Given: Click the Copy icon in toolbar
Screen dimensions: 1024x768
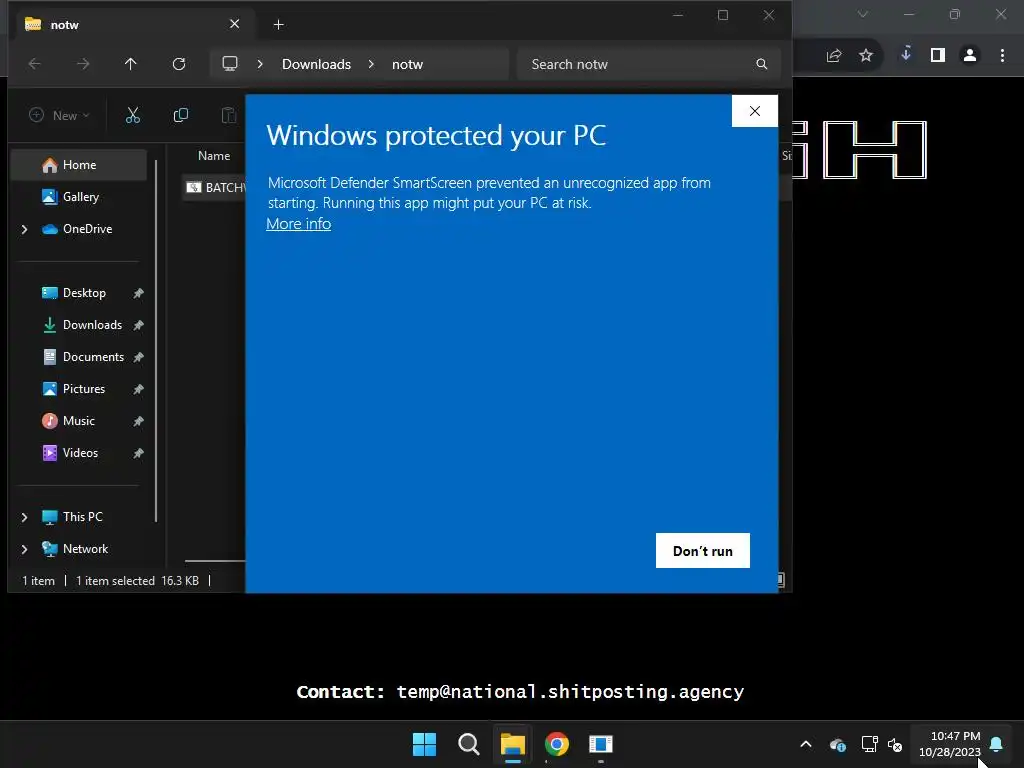Looking at the screenshot, I should pyautogui.click(x=181, y=116).
